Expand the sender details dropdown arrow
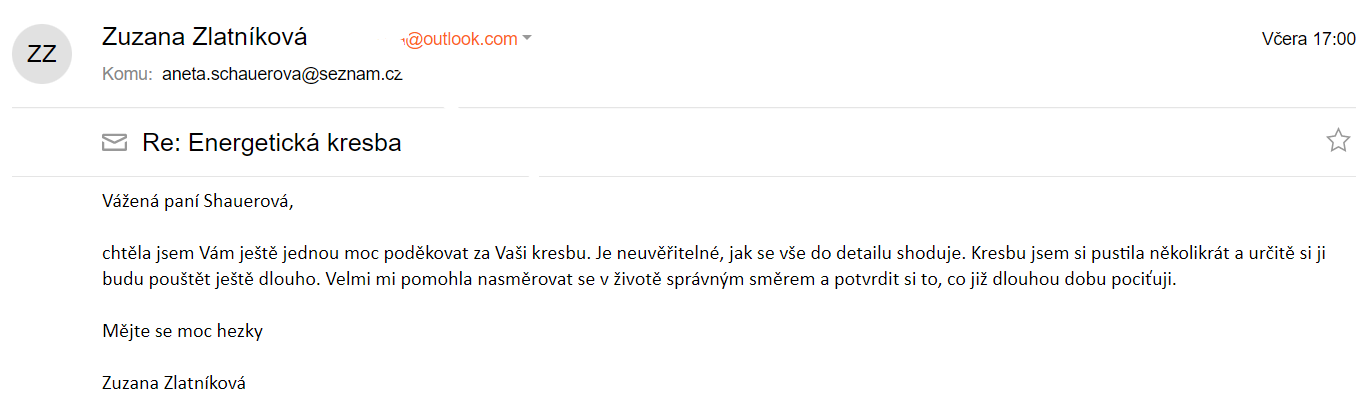This screenshot has height=402, width=1369. [527, 39]
